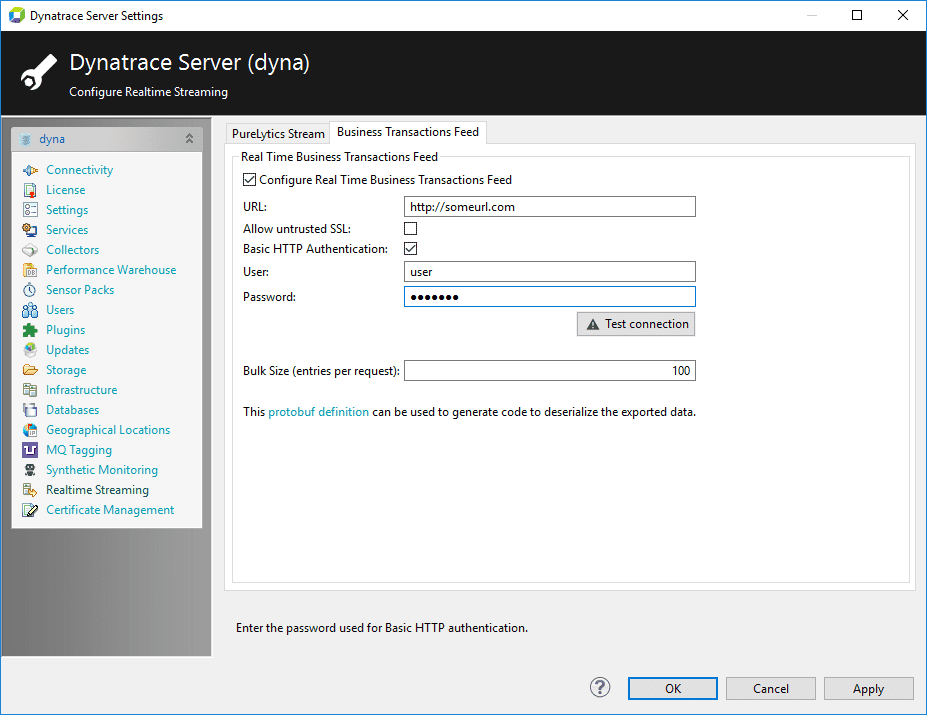Click the Users people icon
This screenshot has height=715, width=927.
coord(30,310)
